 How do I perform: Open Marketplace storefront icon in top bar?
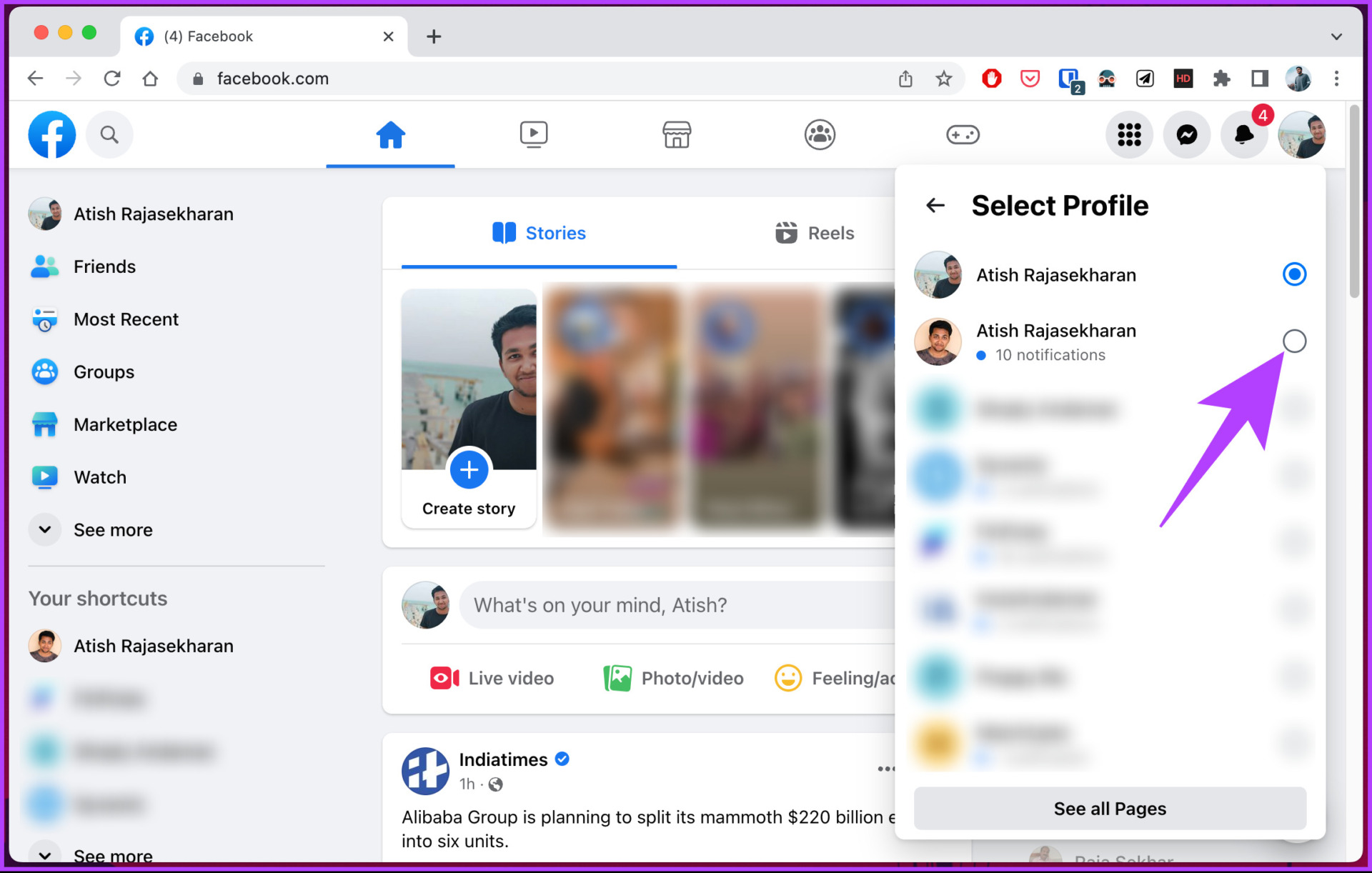[676, 134]
